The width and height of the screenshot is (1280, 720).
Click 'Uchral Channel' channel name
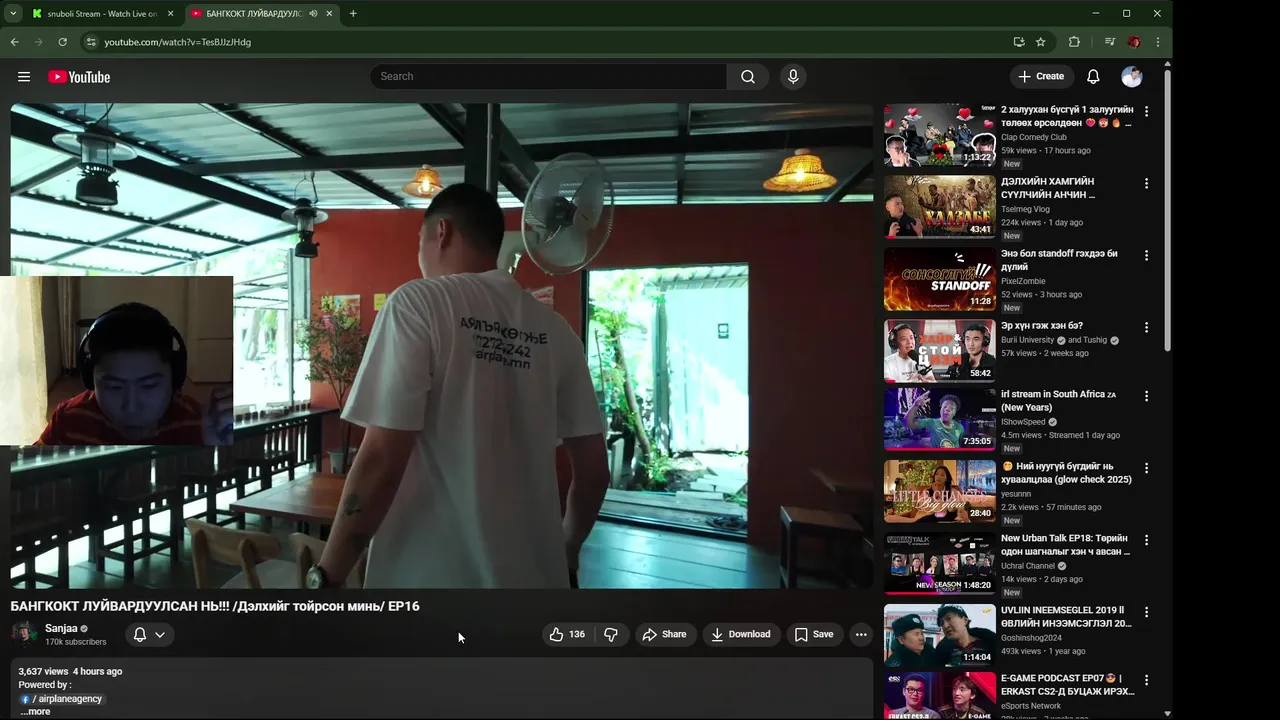(x=1028, y=566)
